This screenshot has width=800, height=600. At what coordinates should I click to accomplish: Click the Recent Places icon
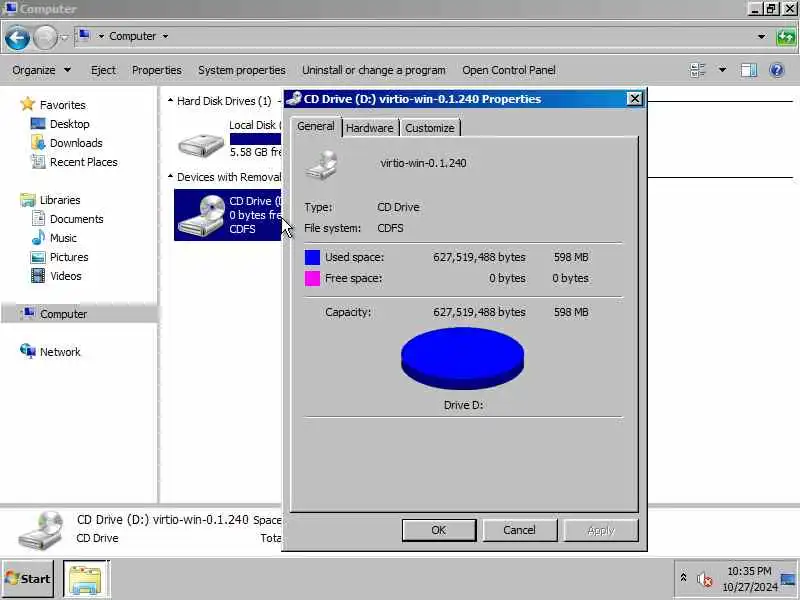point(38,162)
